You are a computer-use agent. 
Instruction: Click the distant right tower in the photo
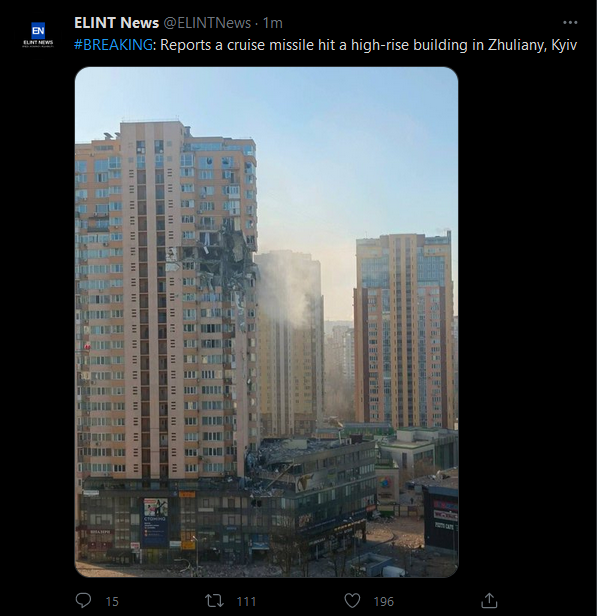tap(404, 330)
